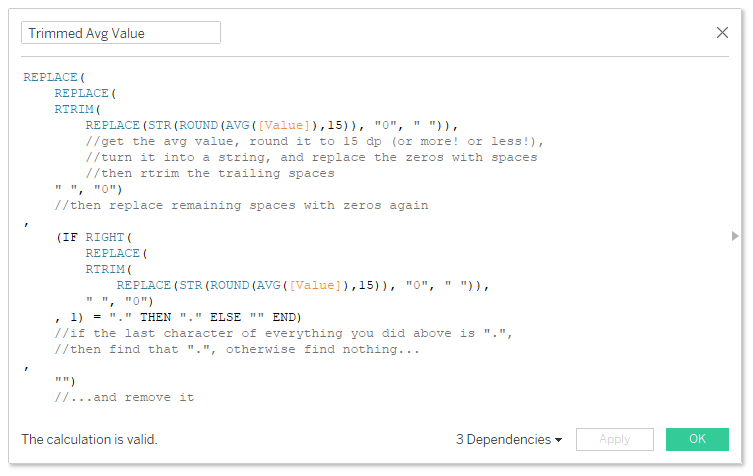The image size is (753, 476).
Task: Edit the Trimmed Avg Value name field
Action: tap(121, 33)
